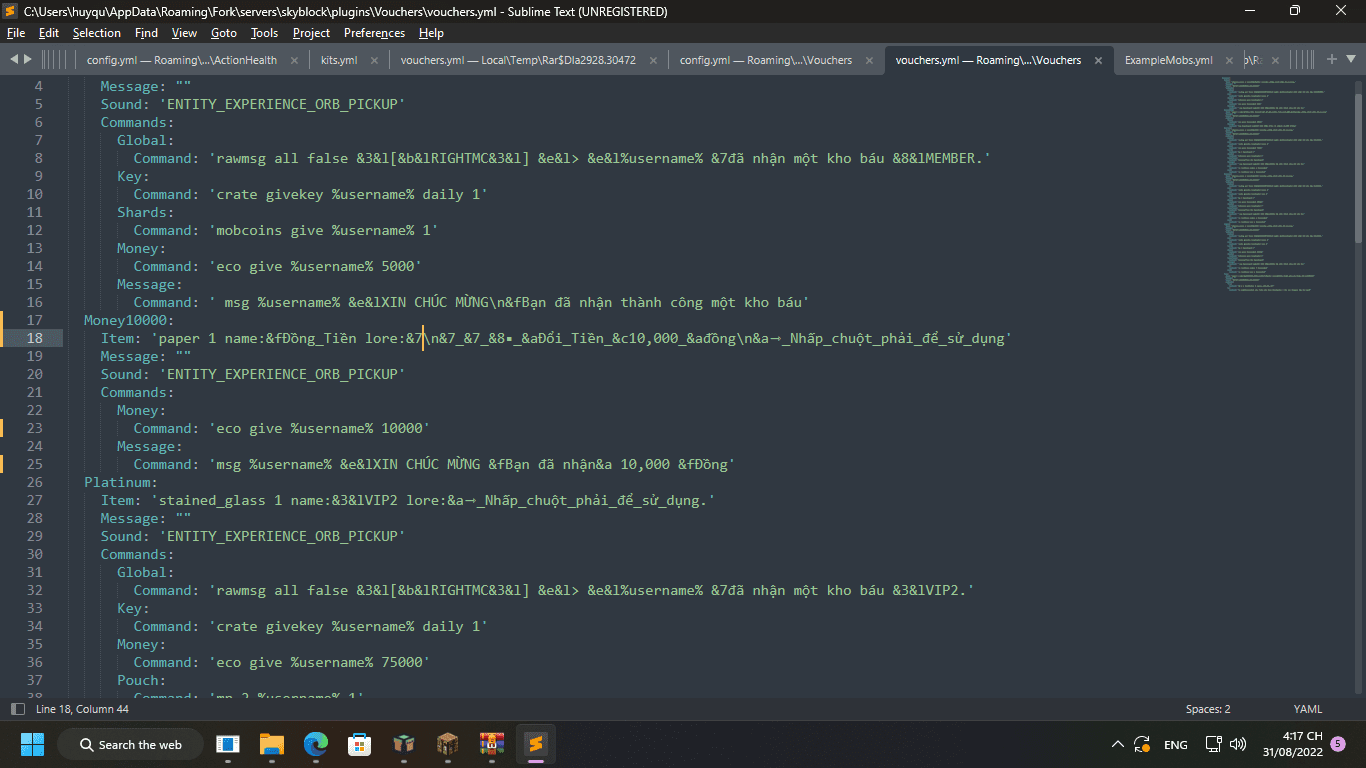
Task: Click the Line 18, Column 44 status text
Action: (x=82, y=709)
